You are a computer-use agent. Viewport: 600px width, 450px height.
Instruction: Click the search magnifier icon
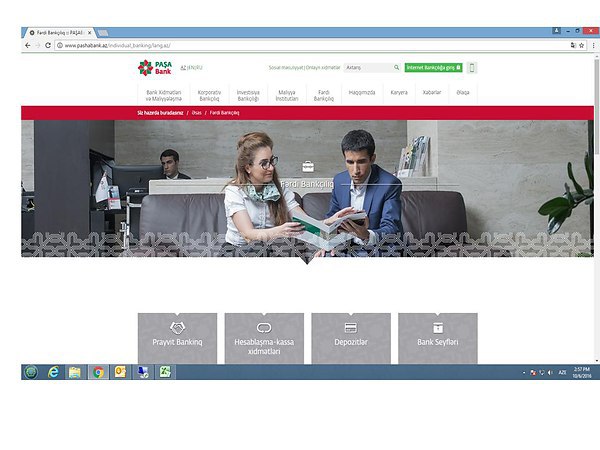[x=397, y=68]
